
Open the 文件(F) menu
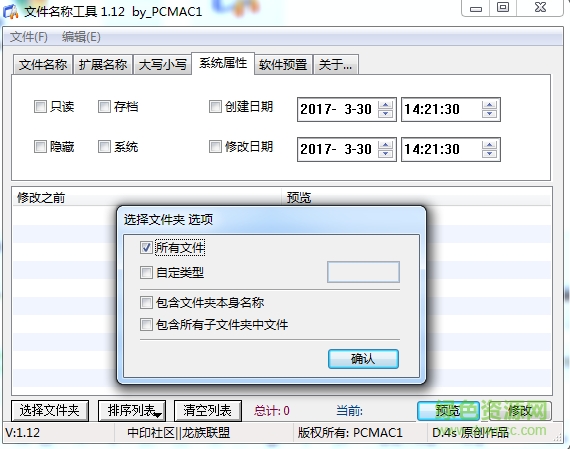click(28, 37)
